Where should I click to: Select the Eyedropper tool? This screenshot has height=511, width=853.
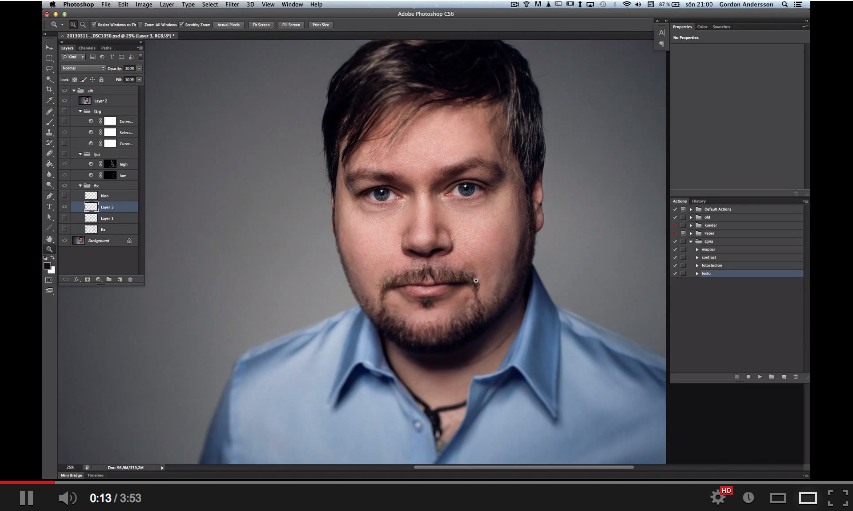click(x=50, y=101)
